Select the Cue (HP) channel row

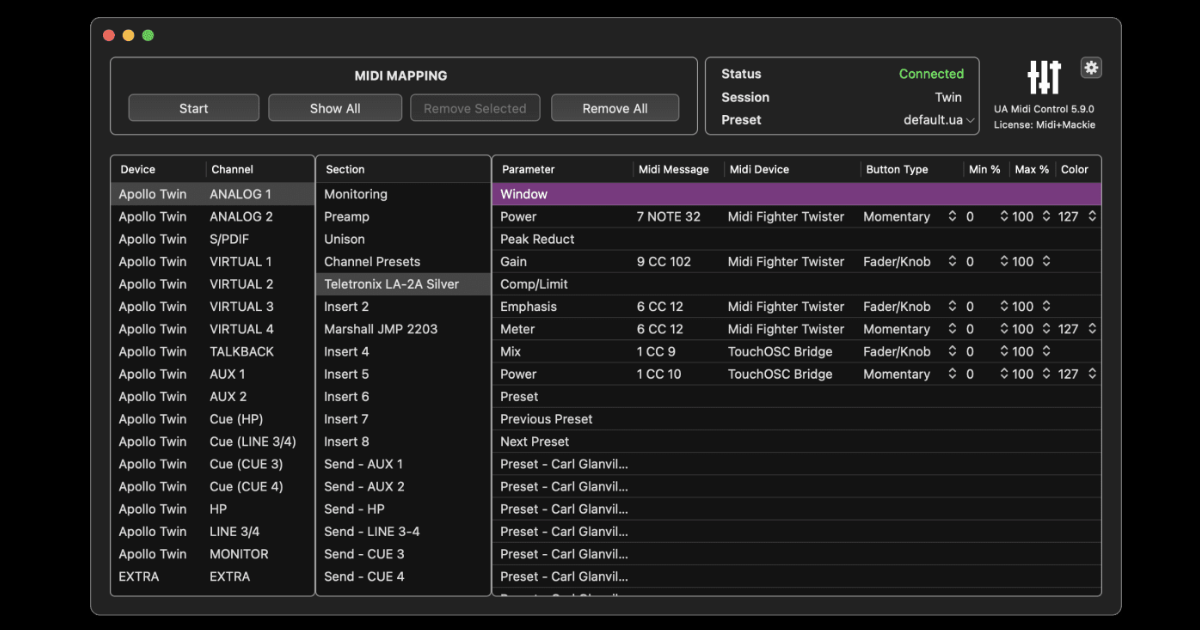(212, 419)
